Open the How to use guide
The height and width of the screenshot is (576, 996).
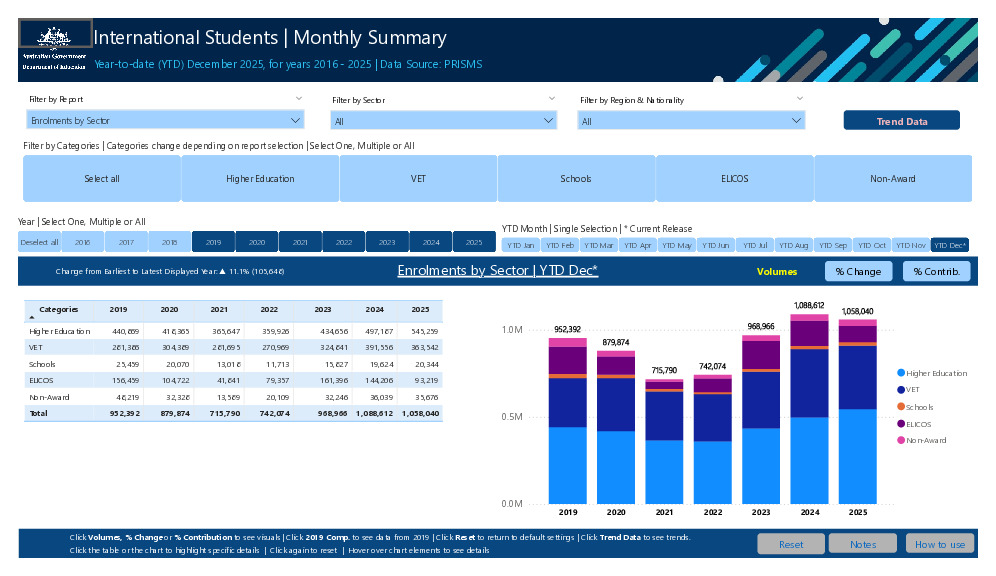tap(939, 543)
